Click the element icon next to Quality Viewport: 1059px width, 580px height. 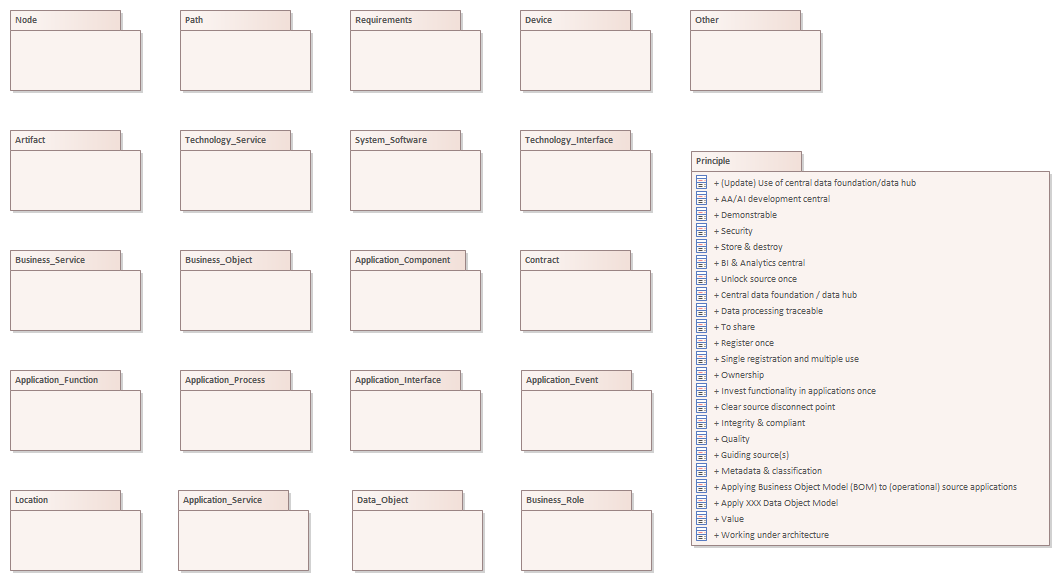(702, 439)
